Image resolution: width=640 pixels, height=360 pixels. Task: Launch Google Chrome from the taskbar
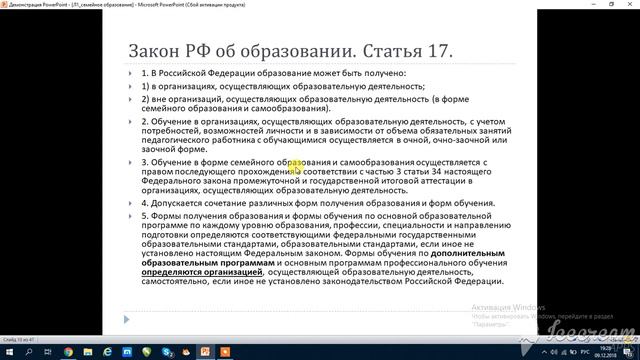(x=68, y=352)
